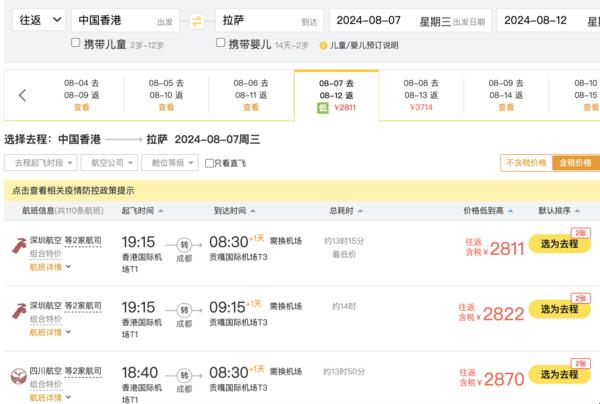
Task: Click 约13时50分 duration text
Action: point(344,371)
